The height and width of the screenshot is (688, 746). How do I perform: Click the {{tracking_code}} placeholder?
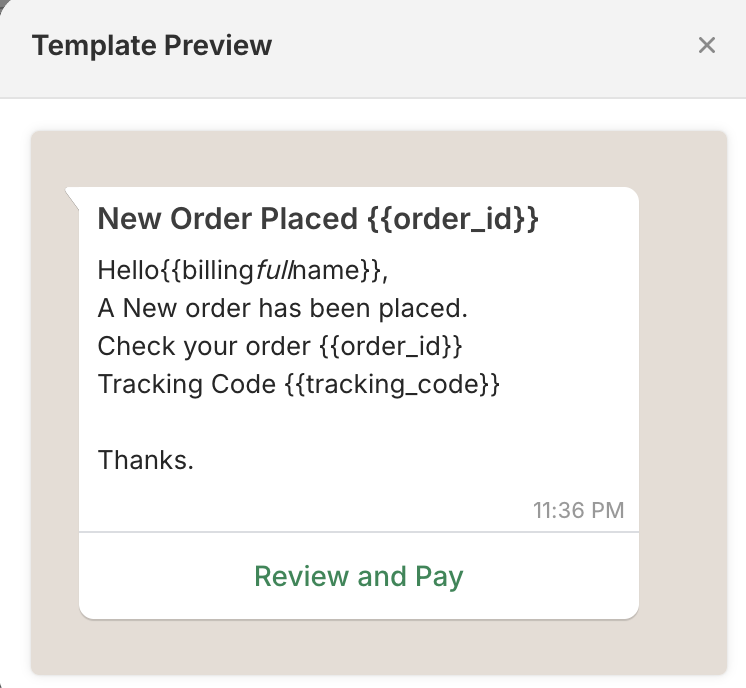click(x=392, y=384)
